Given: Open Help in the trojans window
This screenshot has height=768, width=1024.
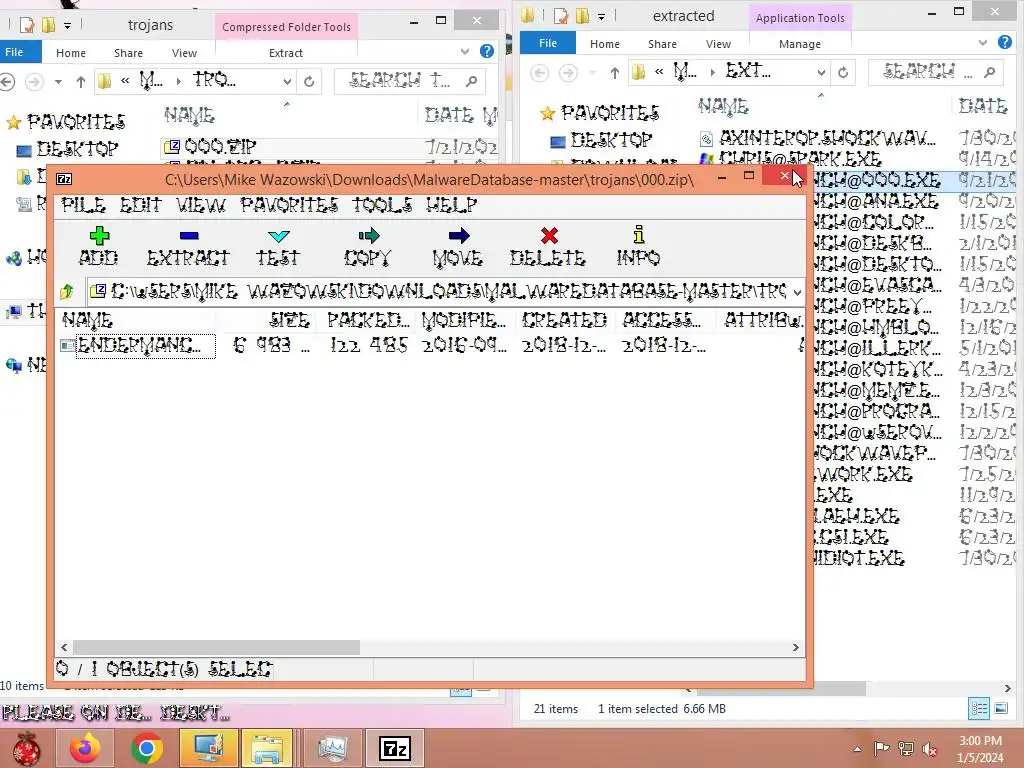Looking at the screenshot, I should [487, 52].
